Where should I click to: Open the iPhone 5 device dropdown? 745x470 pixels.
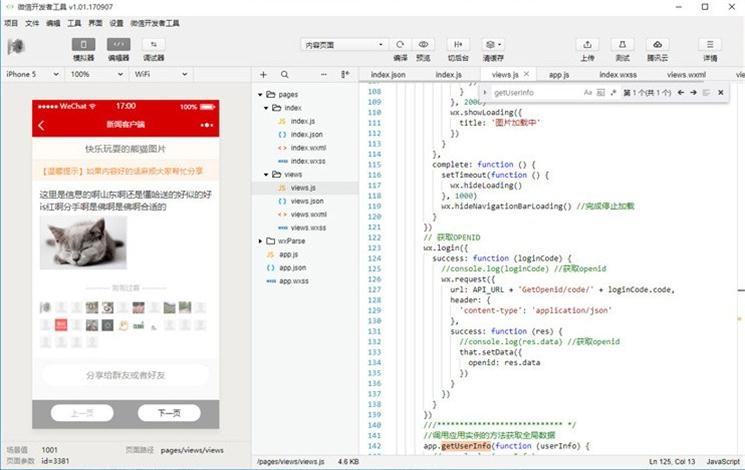33,74
